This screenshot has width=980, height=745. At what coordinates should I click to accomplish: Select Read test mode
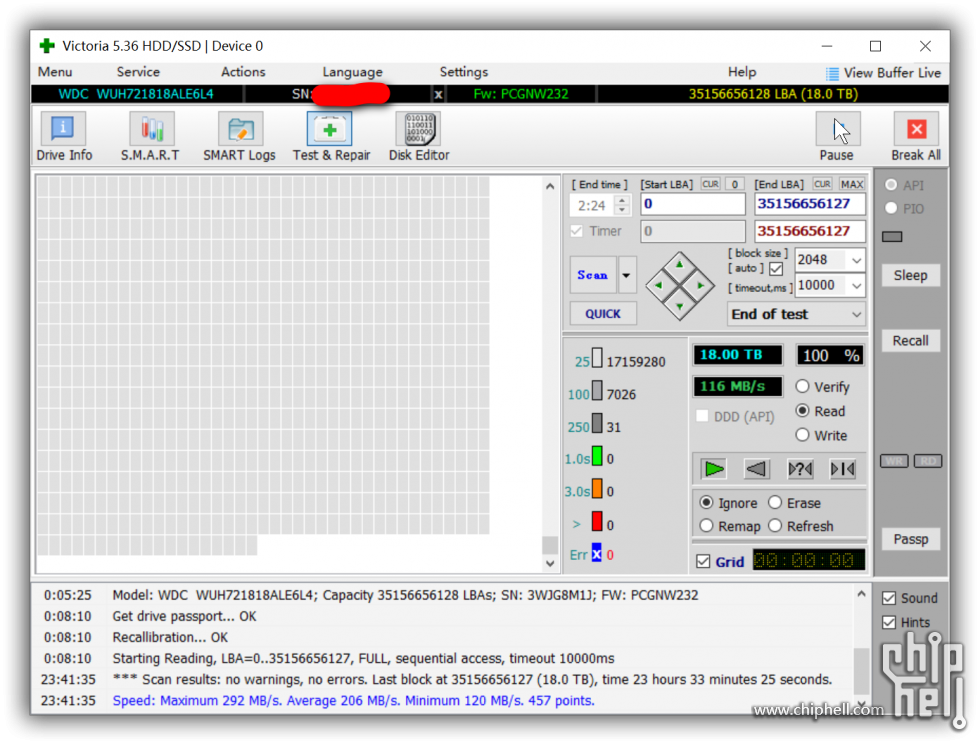(x=802, y=411)
